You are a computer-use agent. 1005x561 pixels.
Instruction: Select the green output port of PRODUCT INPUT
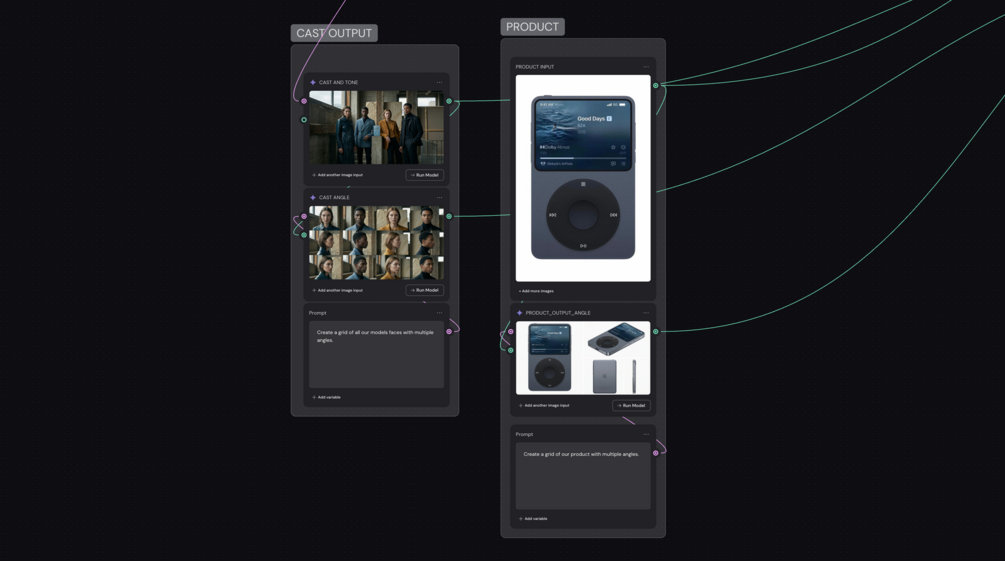click(655, 85)
